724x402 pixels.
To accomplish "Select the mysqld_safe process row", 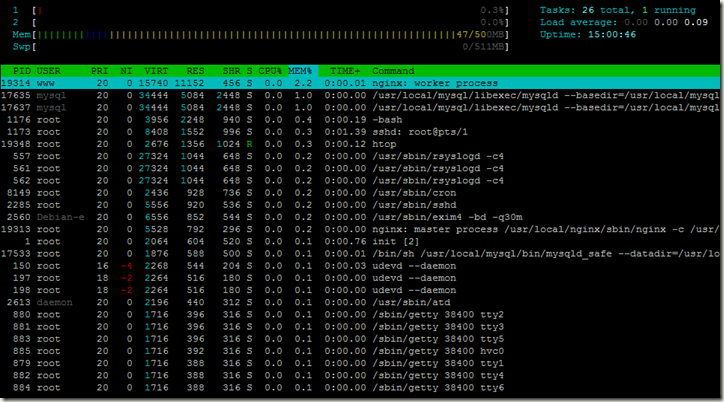I will click(360, 254).
